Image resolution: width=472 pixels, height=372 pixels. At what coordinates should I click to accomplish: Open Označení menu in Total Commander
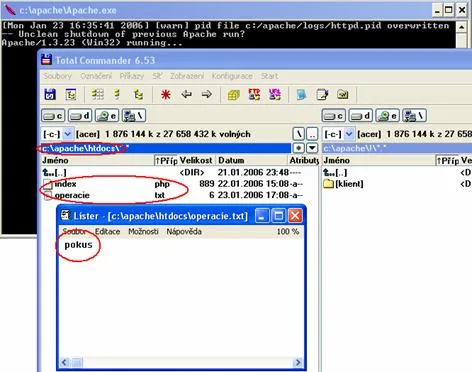96,76
